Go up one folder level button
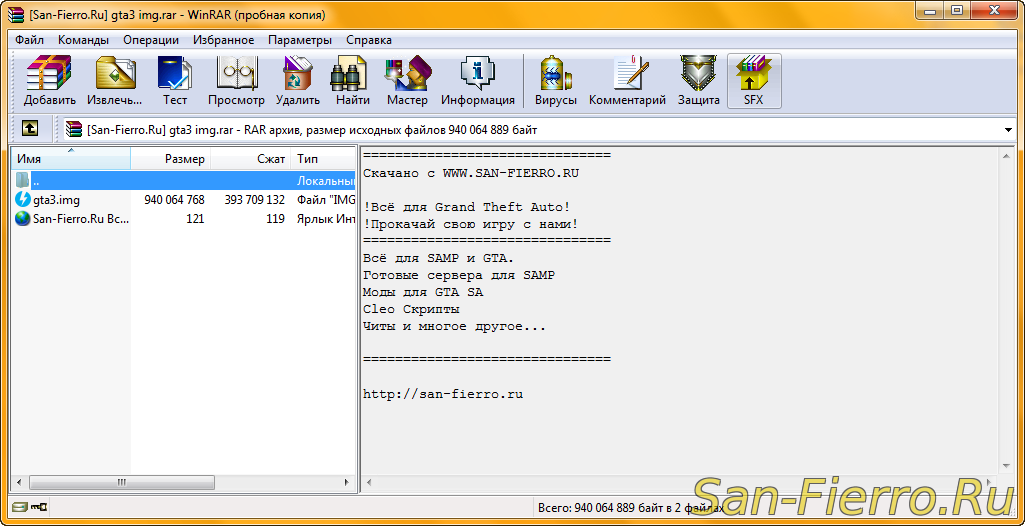 pos(30,129)
